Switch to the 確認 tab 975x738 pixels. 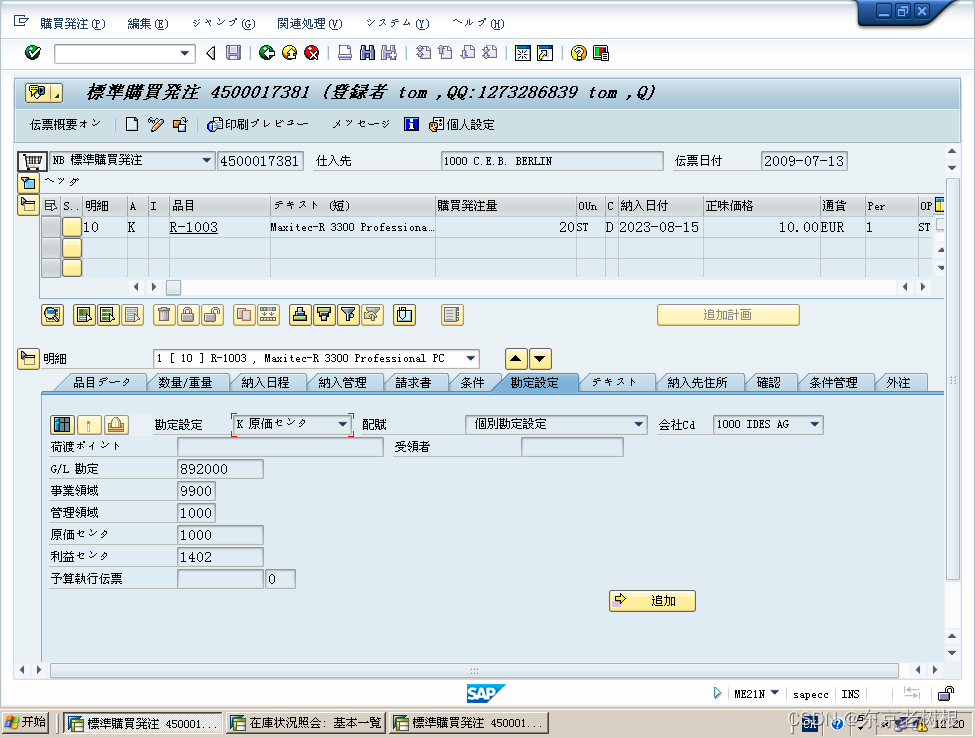769,382
